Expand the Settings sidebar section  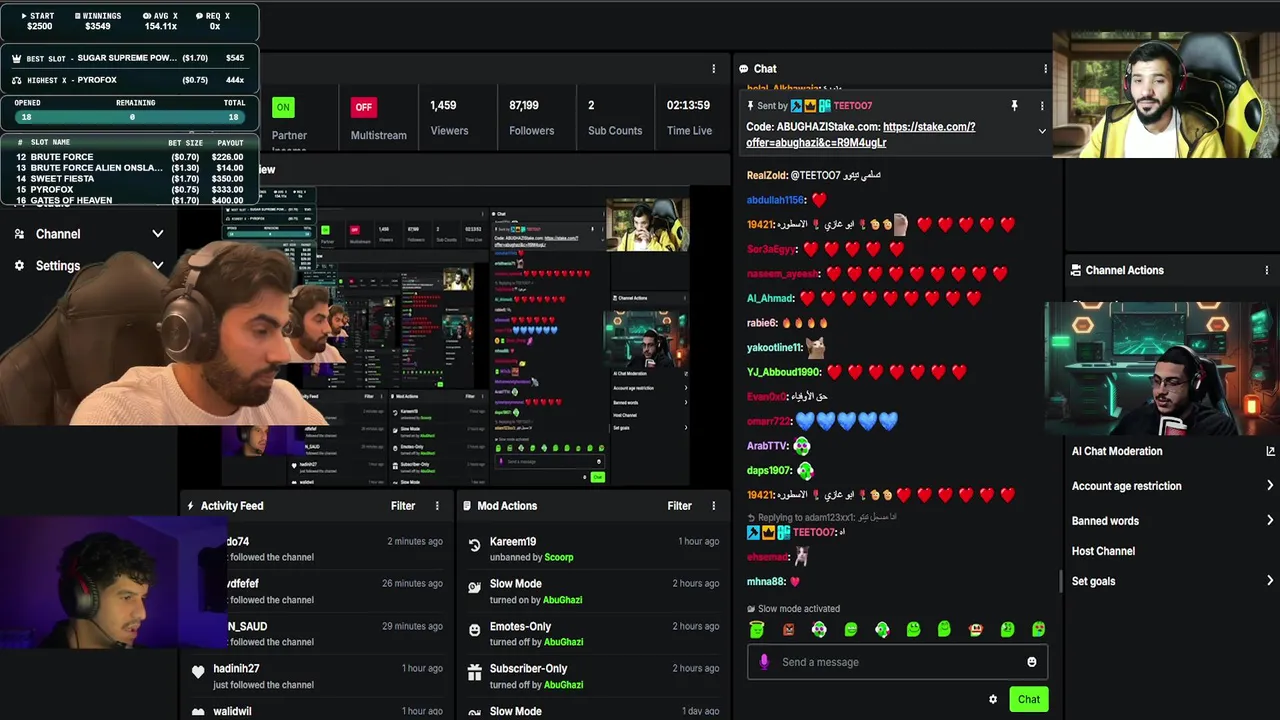157,266
